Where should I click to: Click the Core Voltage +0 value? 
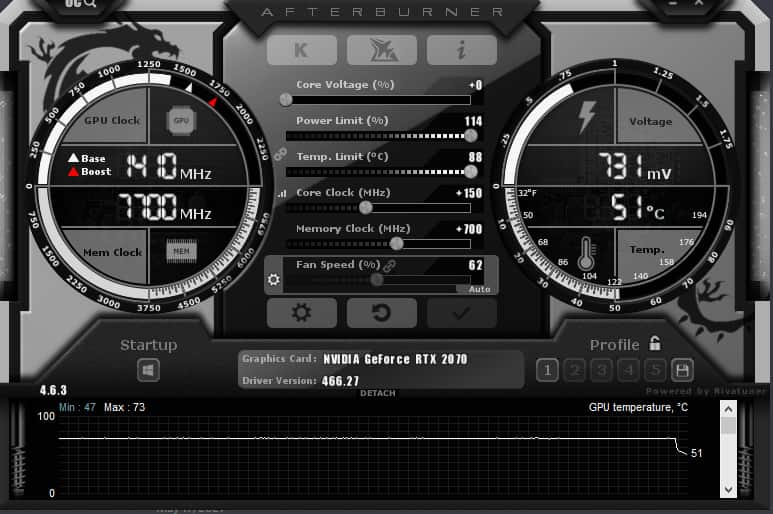(476, 85)
